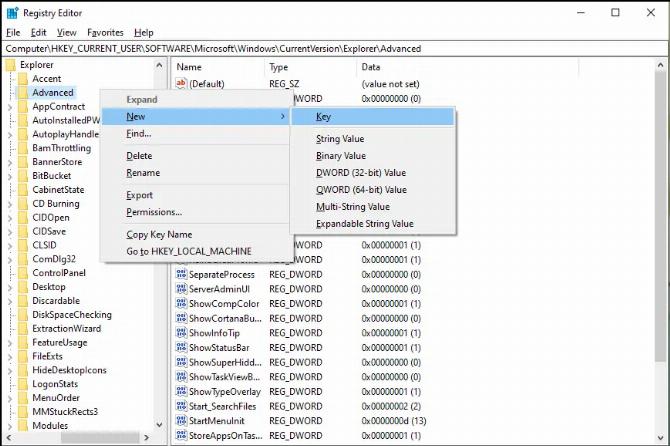
Task: Create a new String Value
Action: pos(372,139)
